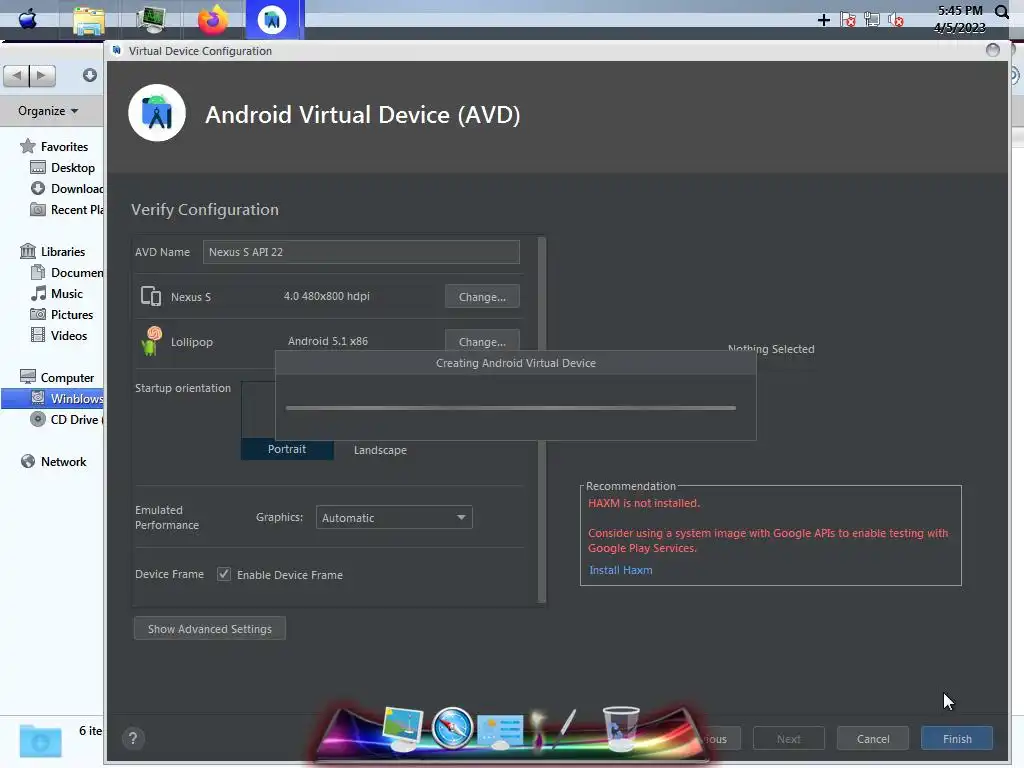Click the Explorer download arrow icon
Viewport: 1024px width, 768px height.
[x=89, y=75]
